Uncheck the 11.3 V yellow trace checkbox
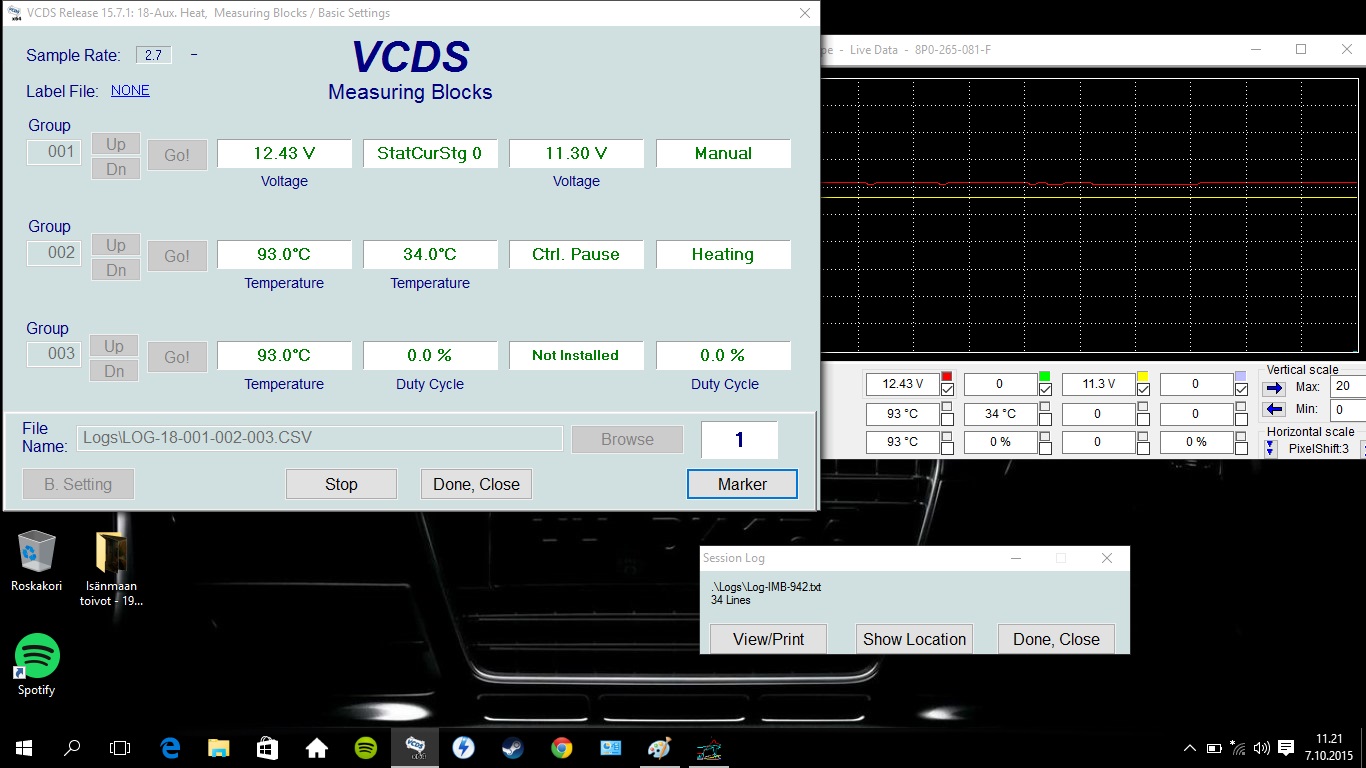The image size is (1366, 768). point(1143,390)
